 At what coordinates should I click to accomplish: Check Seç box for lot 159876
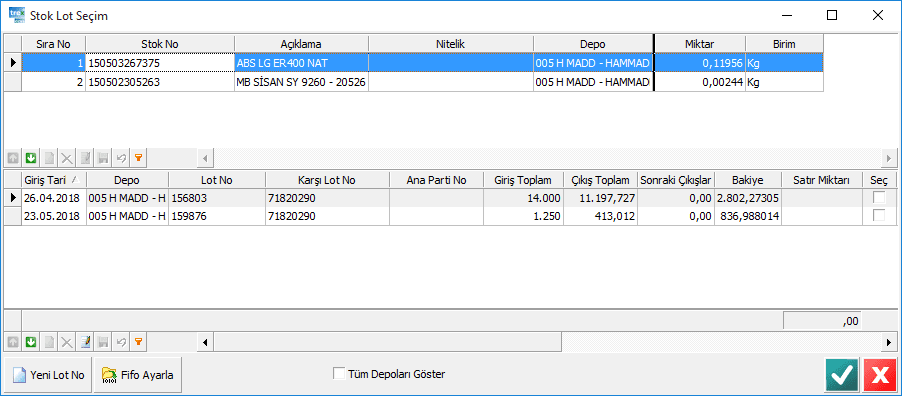click(x=879, y=216)
